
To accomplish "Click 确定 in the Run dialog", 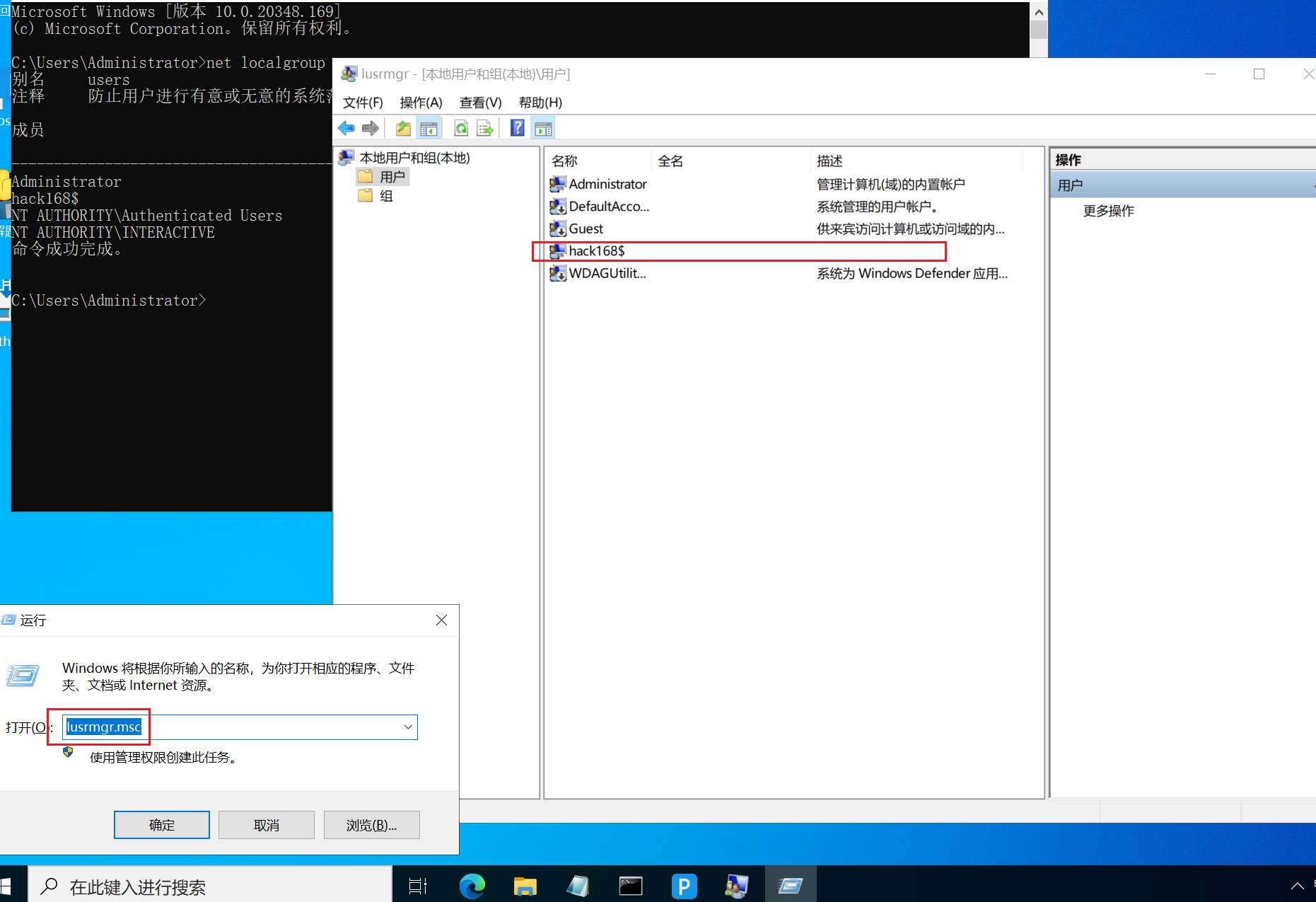I will point(162,825).
